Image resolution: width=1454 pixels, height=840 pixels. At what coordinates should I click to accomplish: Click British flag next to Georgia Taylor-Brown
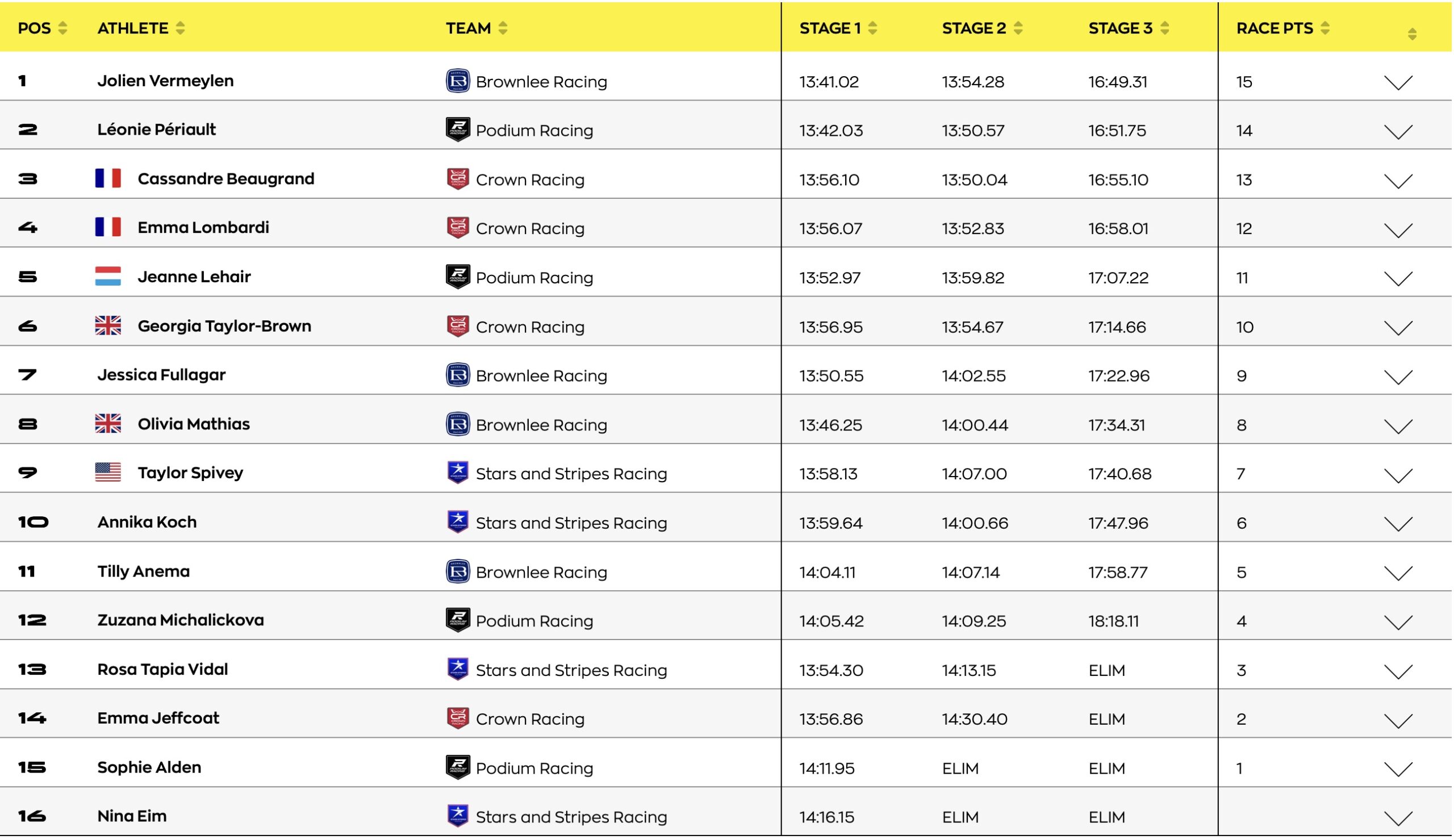pos(108,326)
